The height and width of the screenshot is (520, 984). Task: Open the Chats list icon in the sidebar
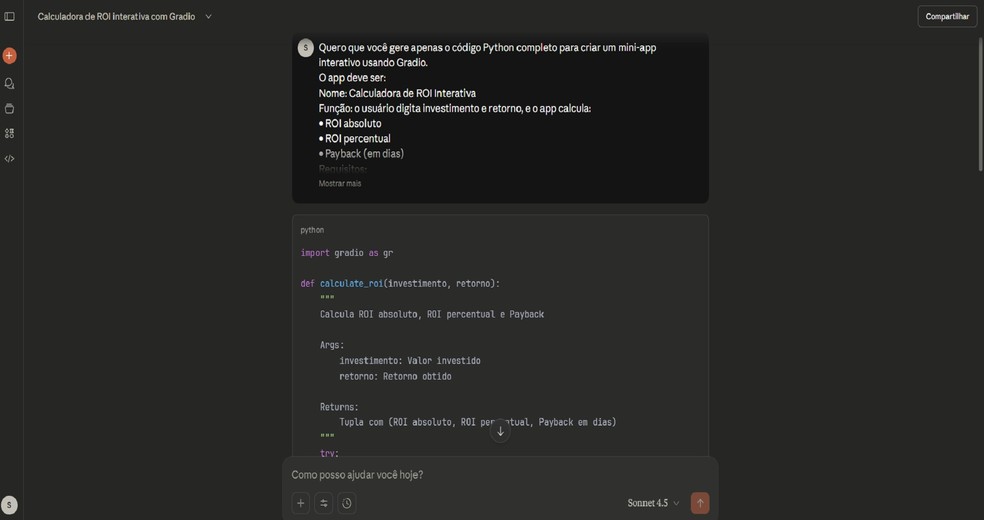tap(9, 84)
